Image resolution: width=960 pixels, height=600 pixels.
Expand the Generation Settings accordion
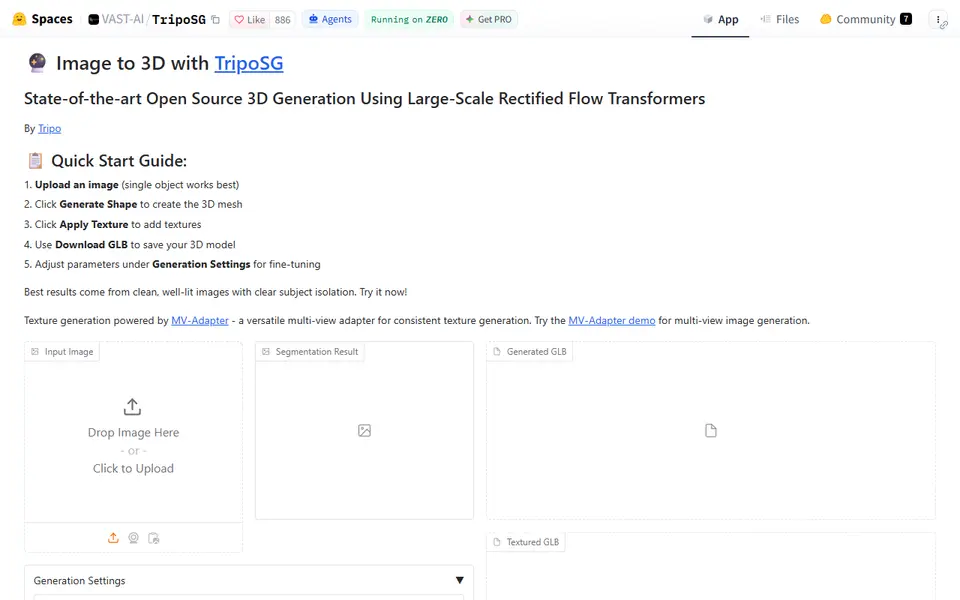coord(249,580)
